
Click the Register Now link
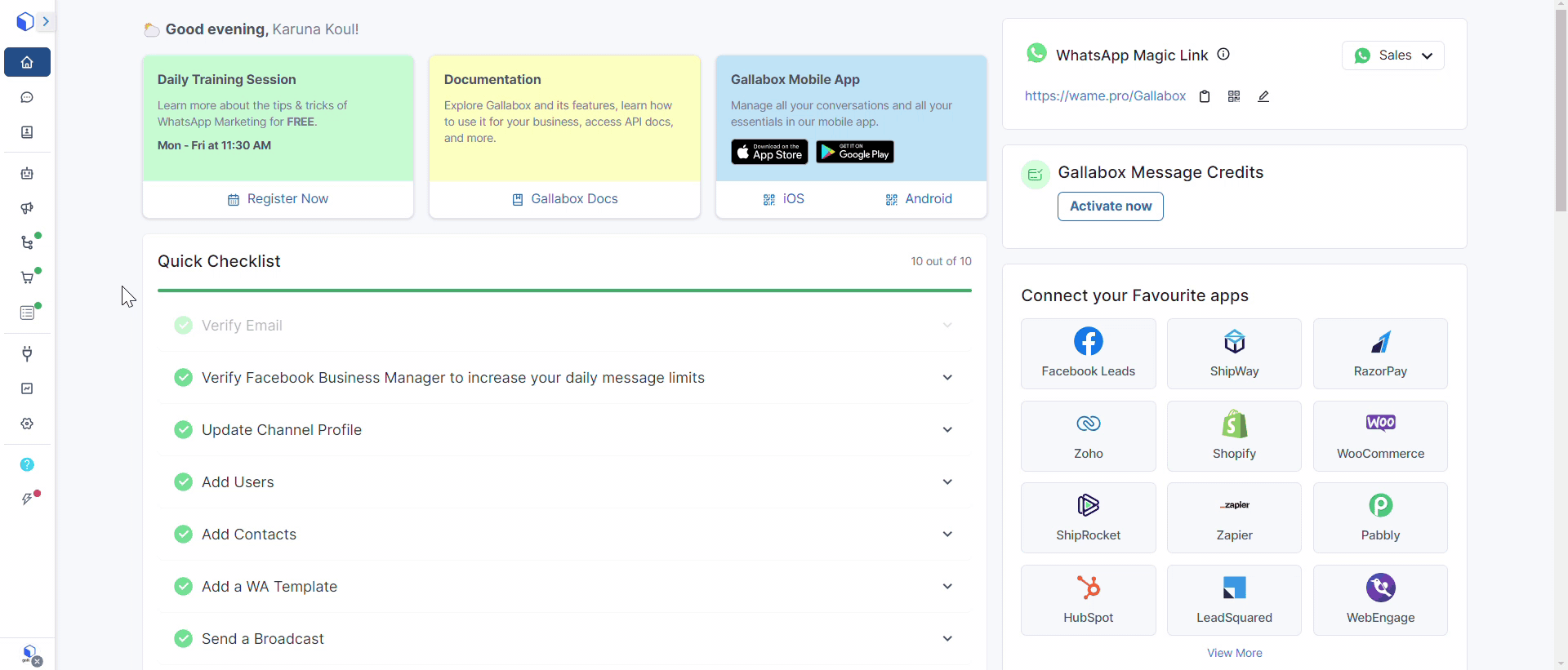point(278,199)
